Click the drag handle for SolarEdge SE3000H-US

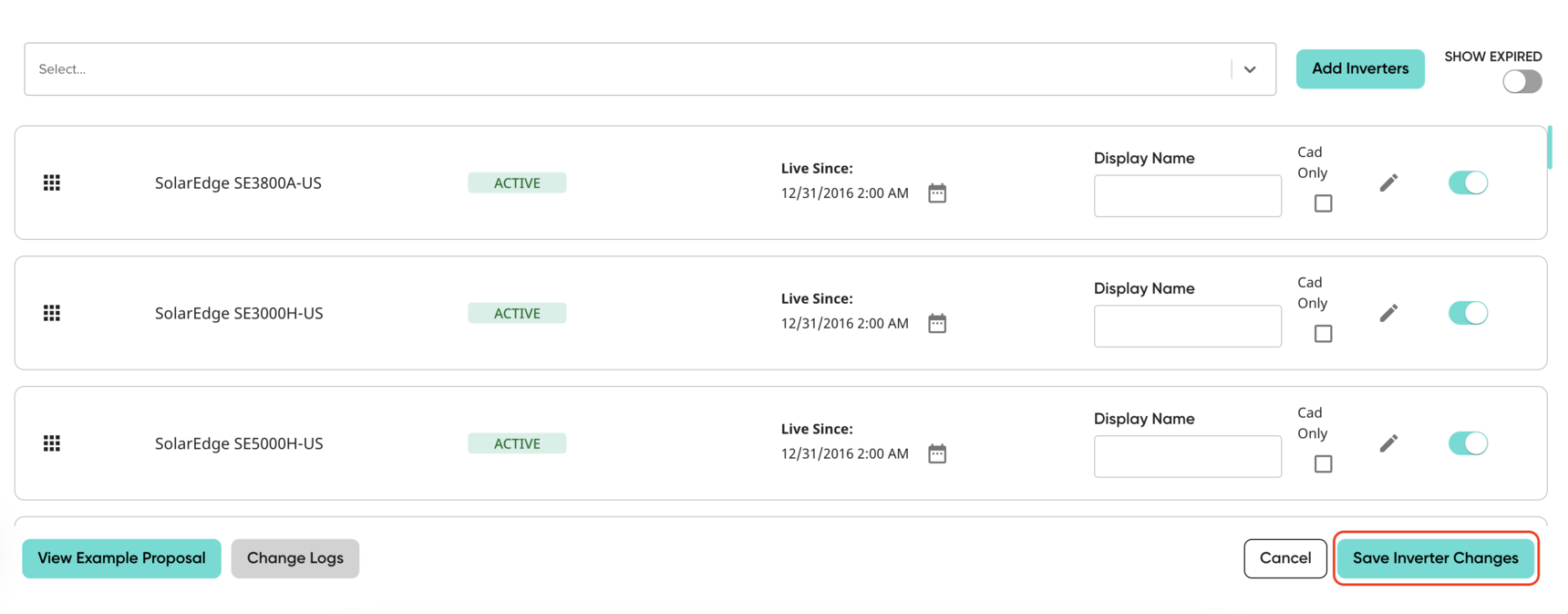[x=52, y=313]
